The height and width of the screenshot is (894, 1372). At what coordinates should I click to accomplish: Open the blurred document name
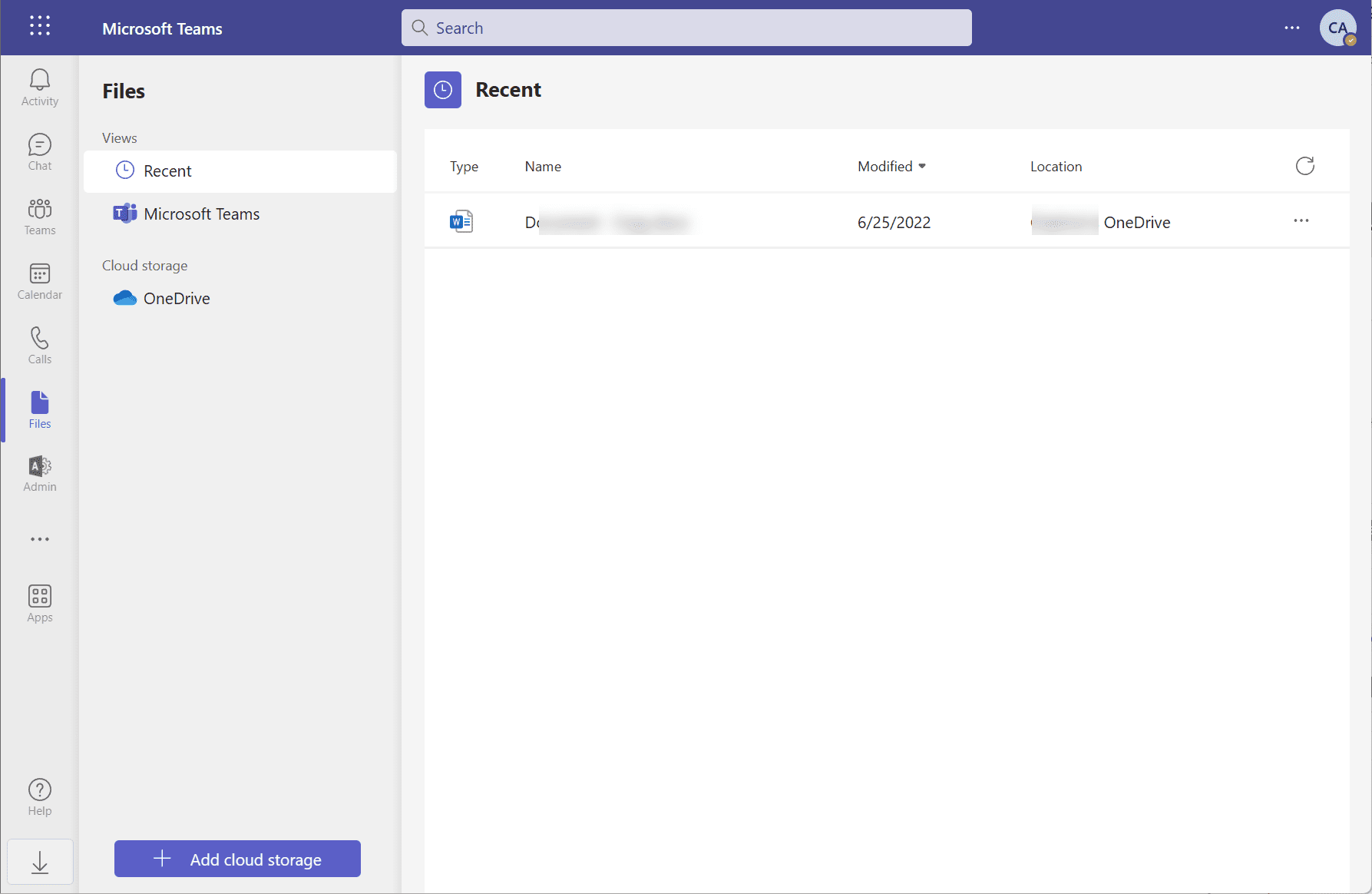pyautogui.click(x=607, y=223)
